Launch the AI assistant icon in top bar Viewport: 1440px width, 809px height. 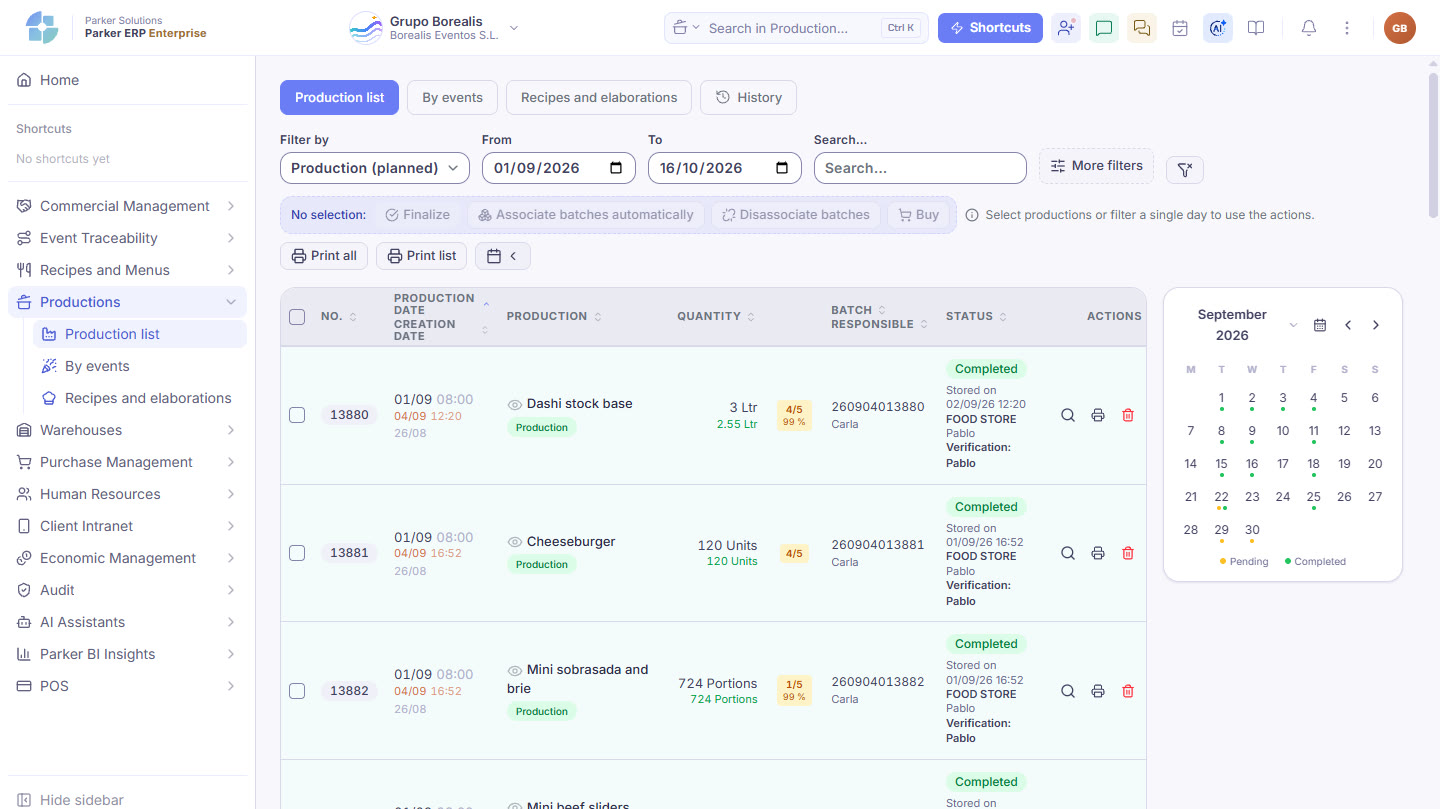click(x=1218, y=28)
